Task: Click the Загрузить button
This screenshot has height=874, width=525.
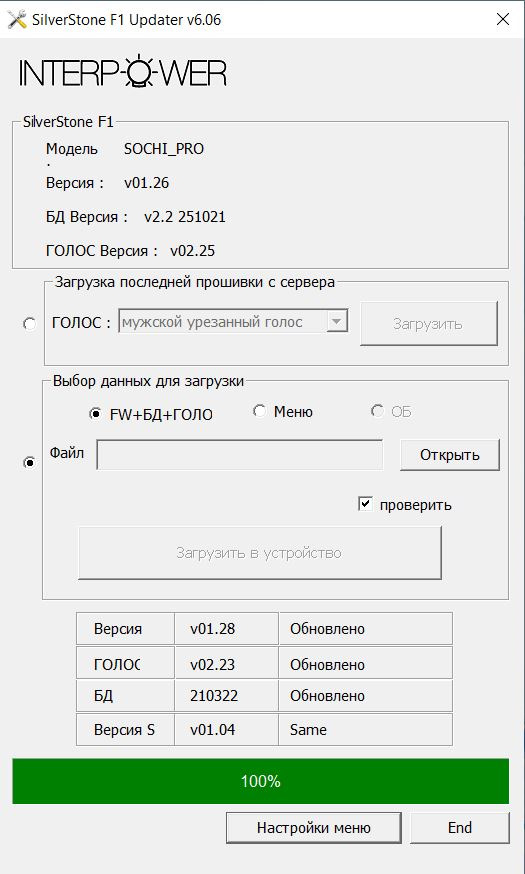Action: (x=429, y=324)
